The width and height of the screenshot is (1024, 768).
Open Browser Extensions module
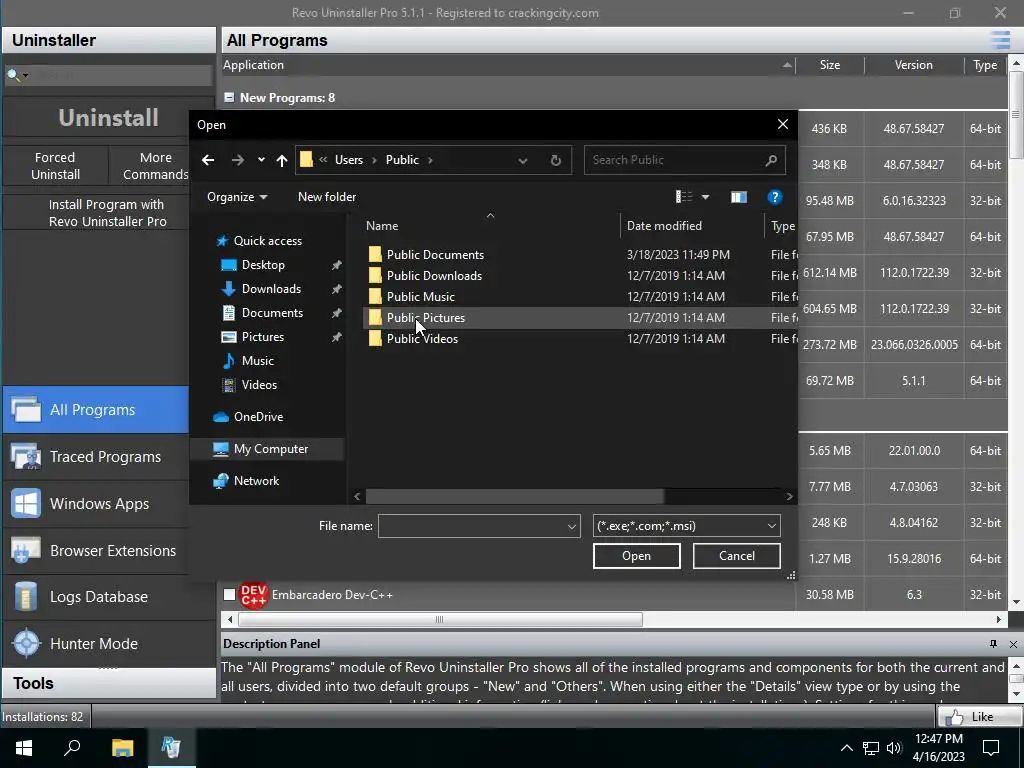96,551
